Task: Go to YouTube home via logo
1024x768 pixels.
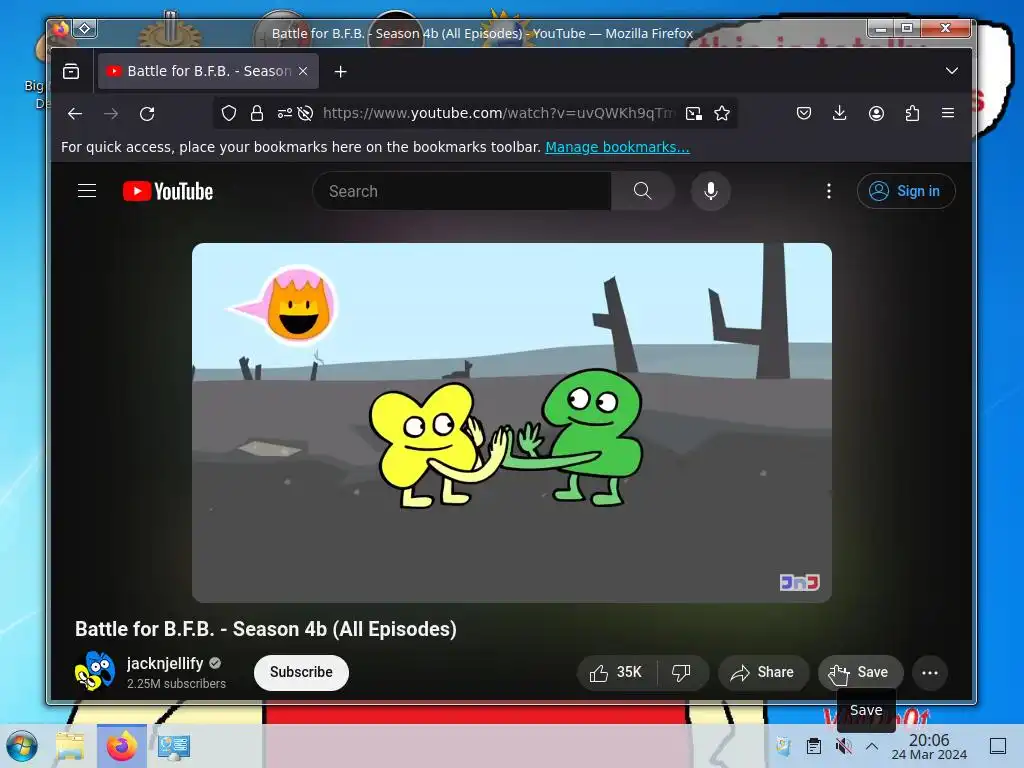Action: point(168,191)
